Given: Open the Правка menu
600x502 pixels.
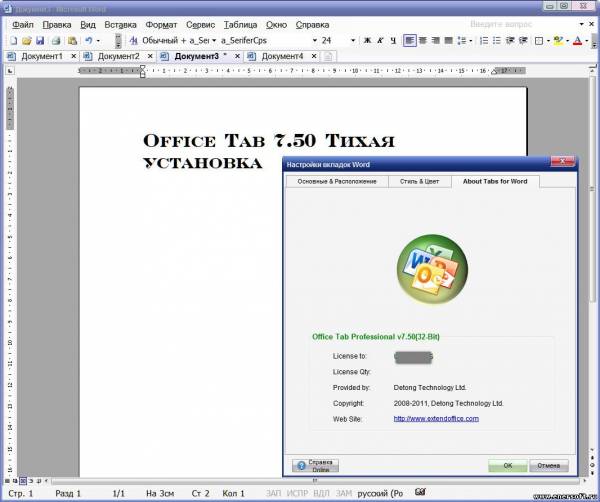Looking at the screenshot, I should tap(57, 25).
